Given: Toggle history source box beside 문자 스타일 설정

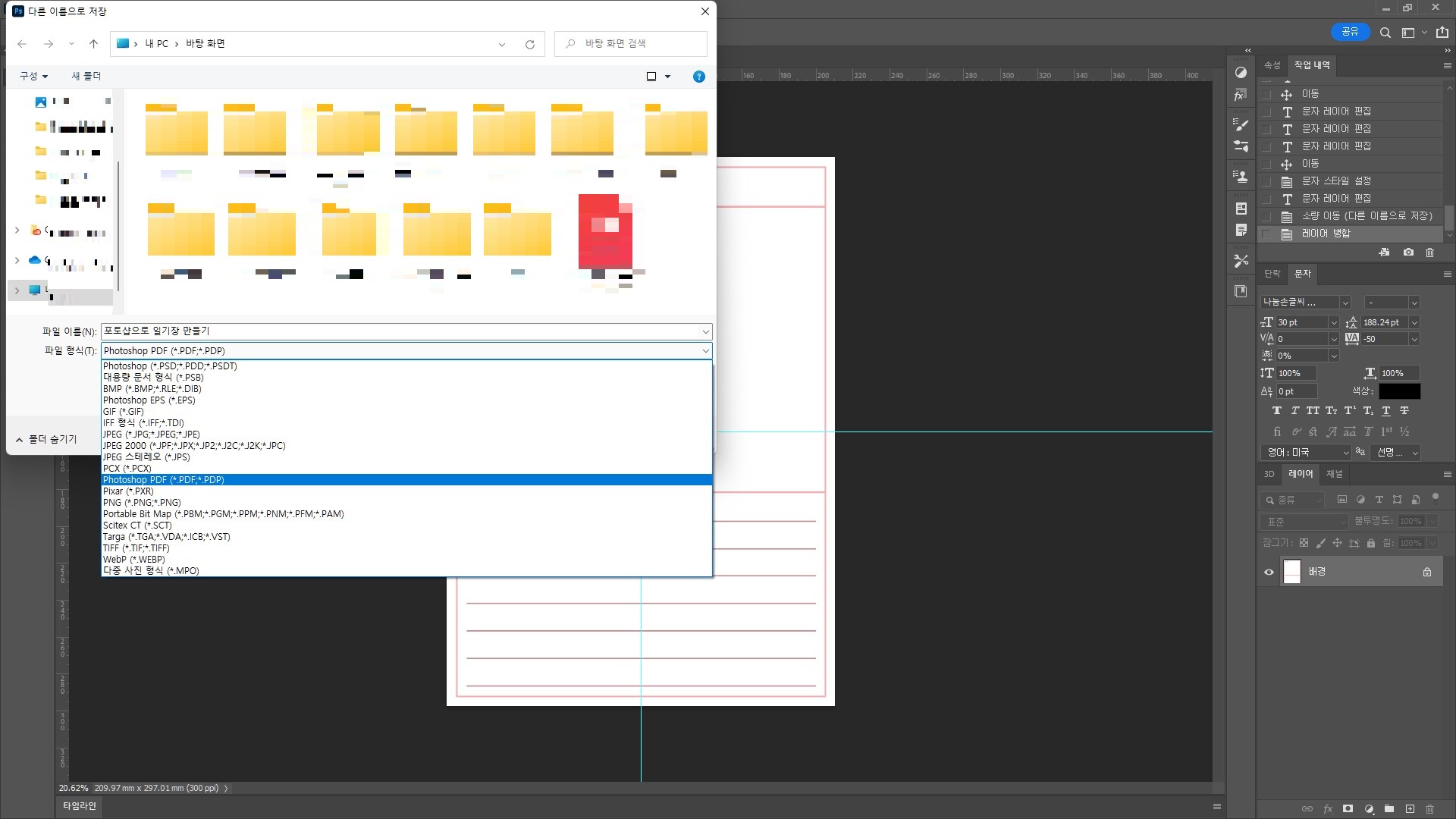Looking at the screenshot, I should tap(1266, 182).
